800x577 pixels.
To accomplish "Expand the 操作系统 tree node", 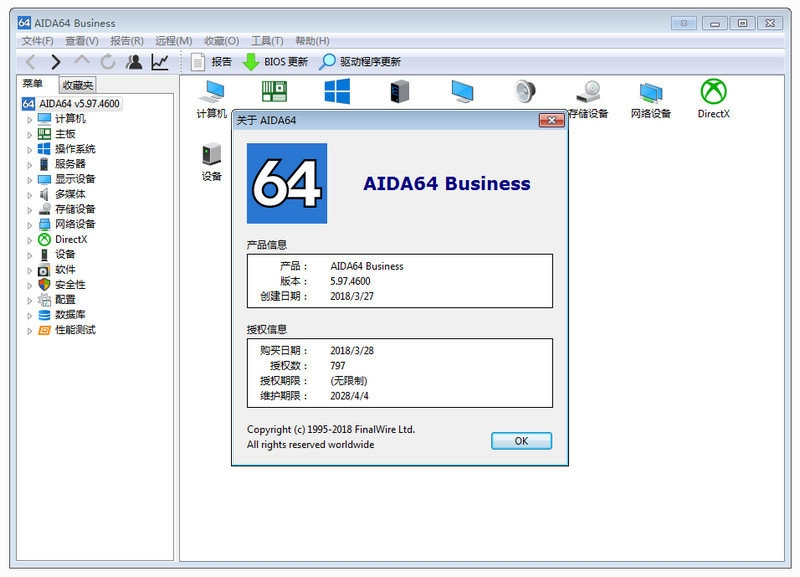I will coord(29,149).
